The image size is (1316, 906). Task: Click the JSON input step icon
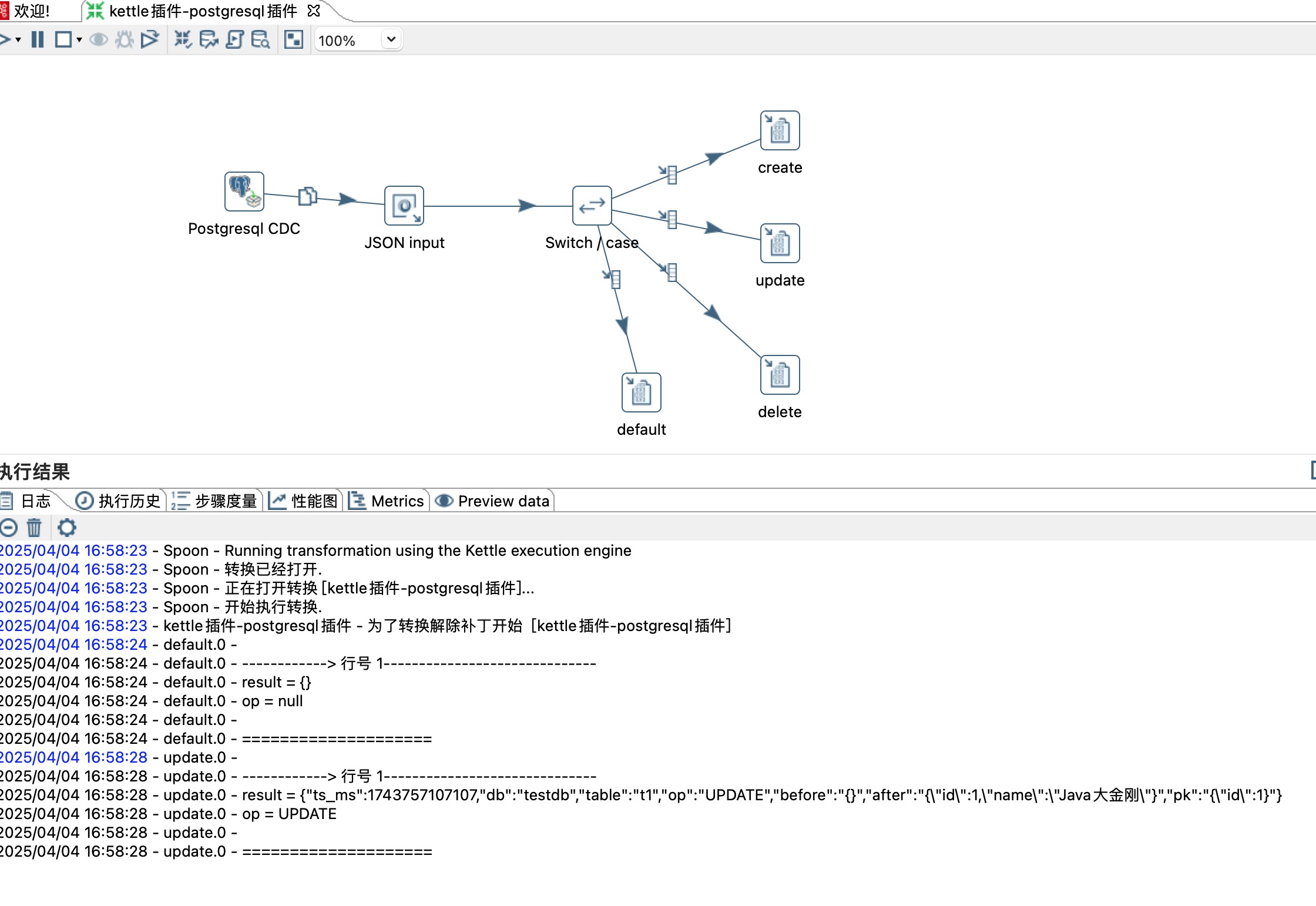404,206
